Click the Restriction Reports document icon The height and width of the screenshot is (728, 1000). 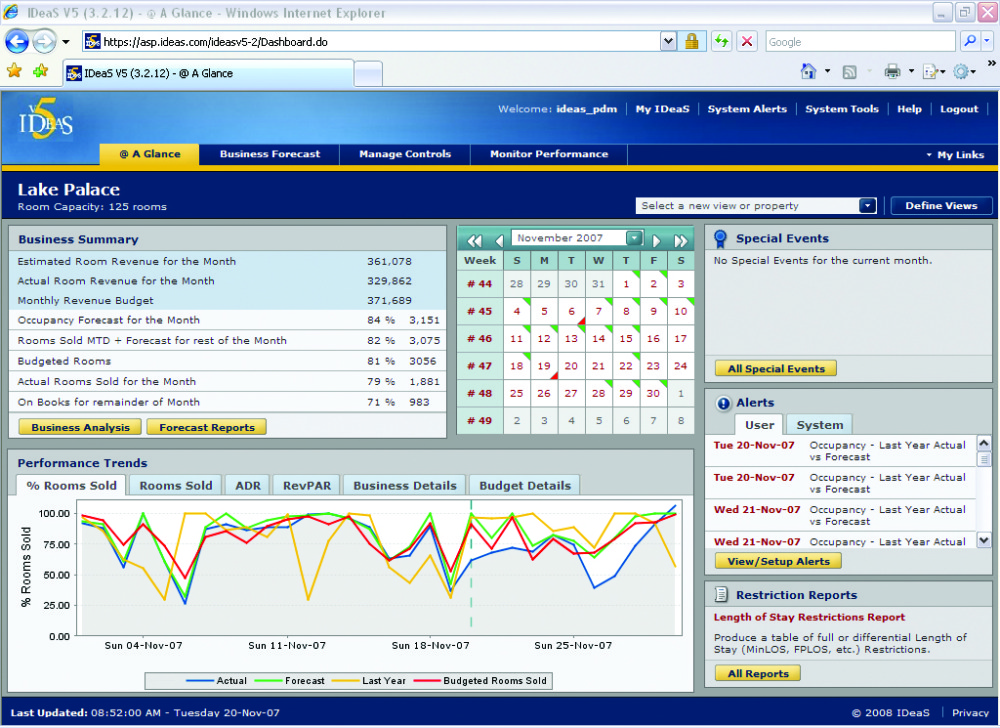pyautogui.click(x=721, y=595)
